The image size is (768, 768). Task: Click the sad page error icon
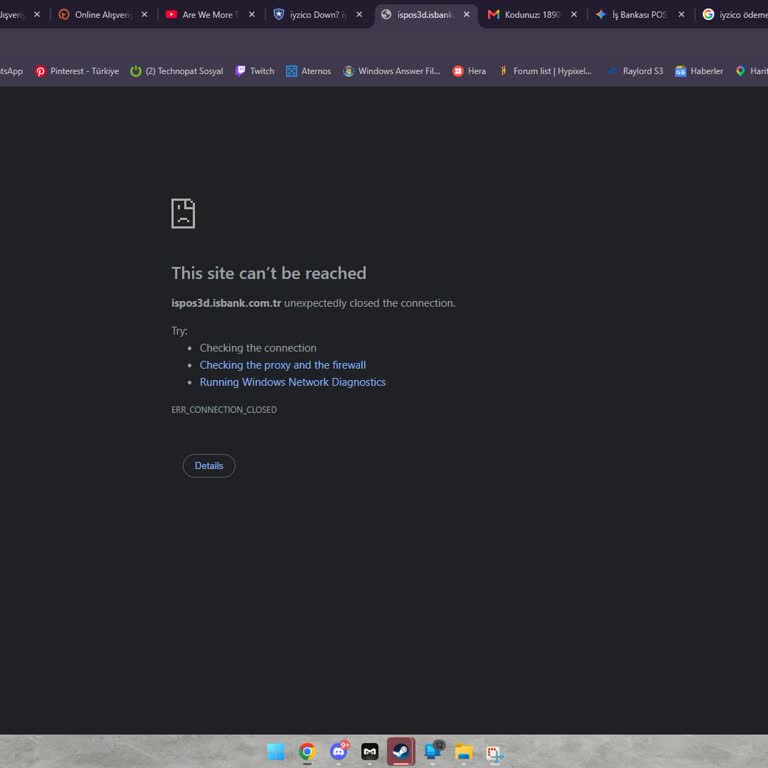(x=183, y=213)
